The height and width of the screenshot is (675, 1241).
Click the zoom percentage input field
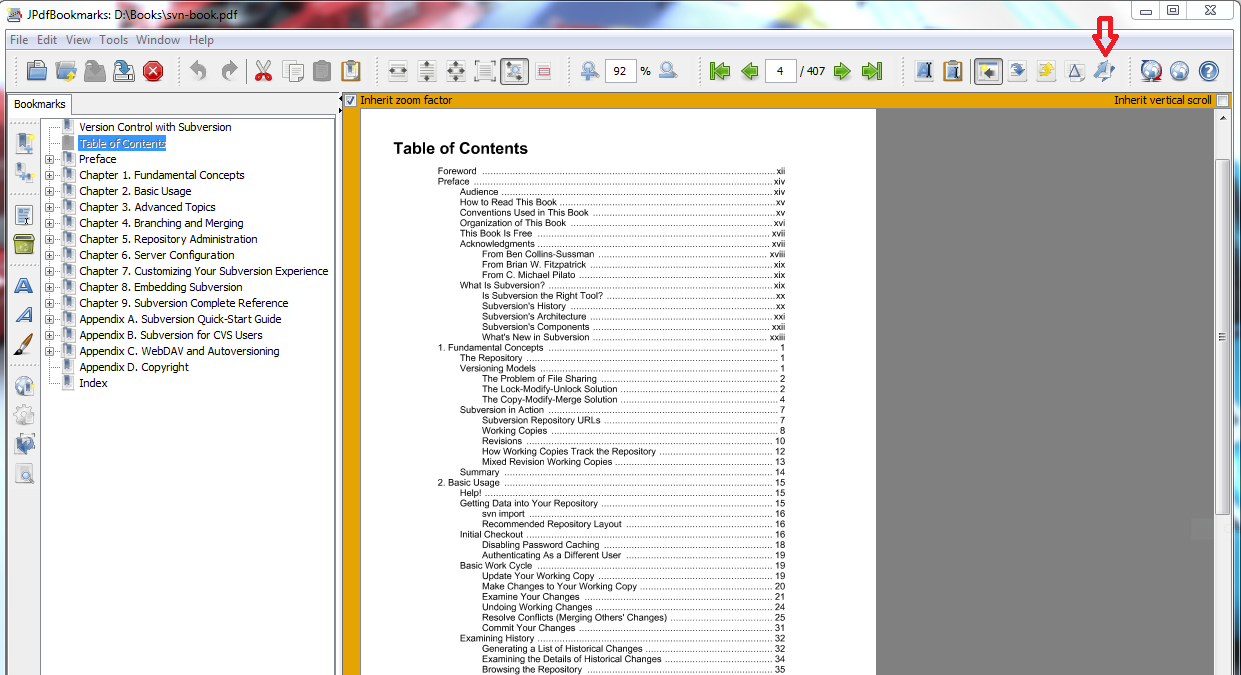[621, 71]
